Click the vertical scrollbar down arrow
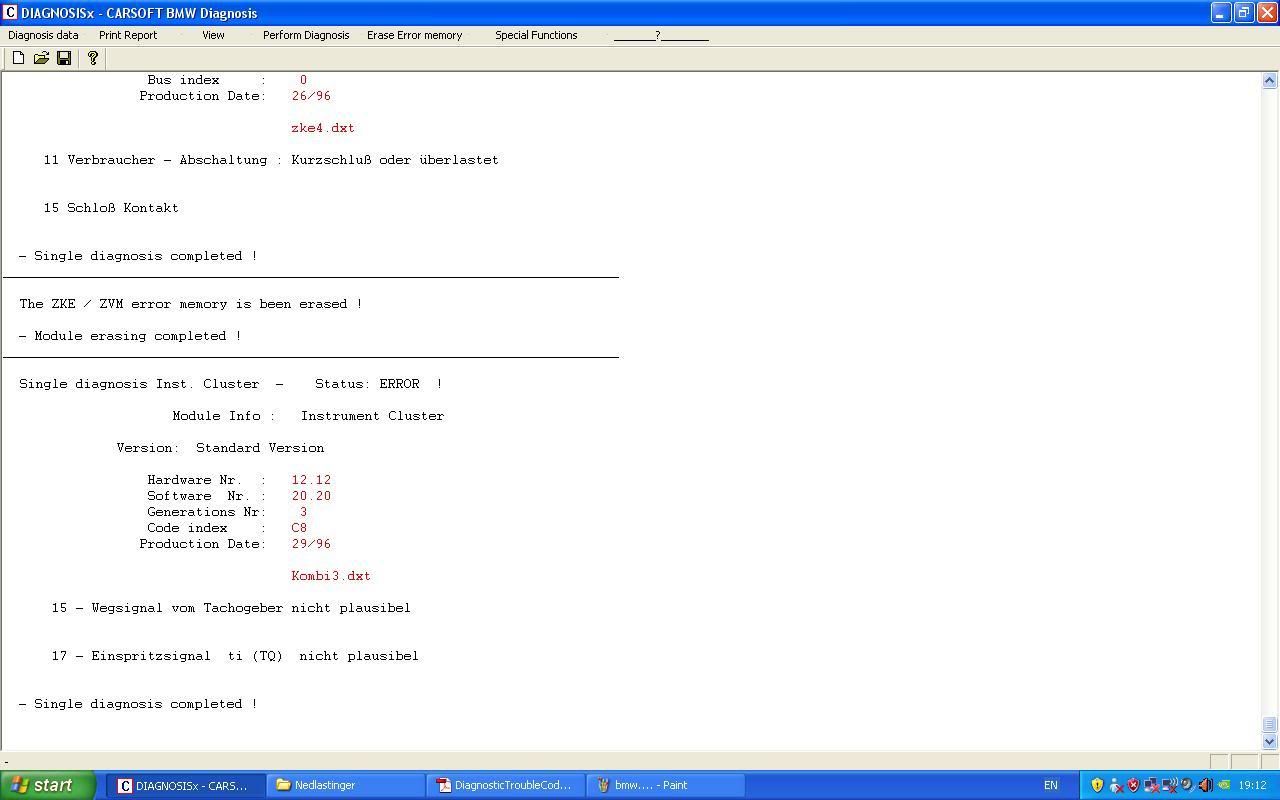 tap(1270, 741)
